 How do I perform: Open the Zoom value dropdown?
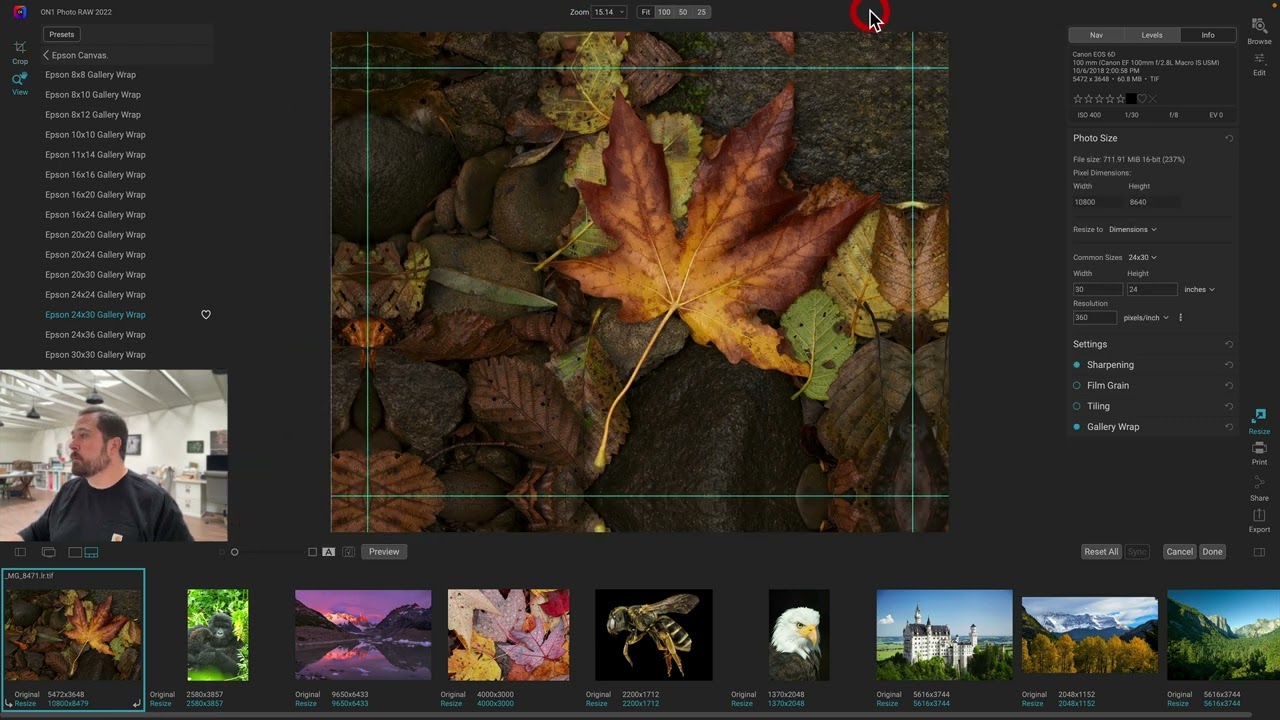pos(609,12)
